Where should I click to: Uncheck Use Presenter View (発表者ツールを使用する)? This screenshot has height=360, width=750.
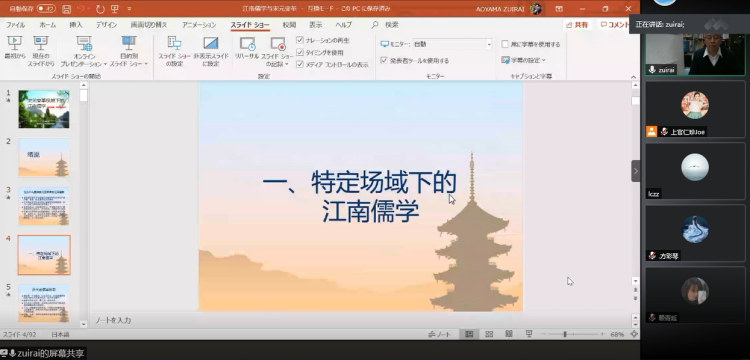point(384,60)
